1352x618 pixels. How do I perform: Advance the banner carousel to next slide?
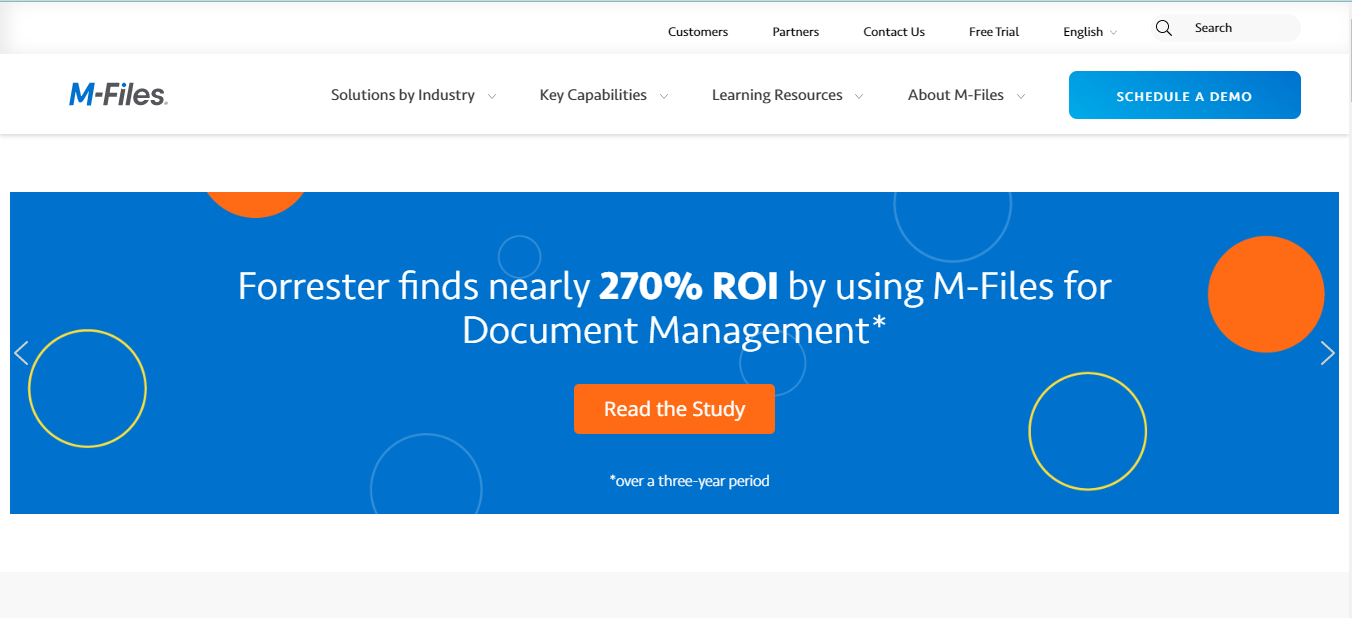tap(1328, 352)
